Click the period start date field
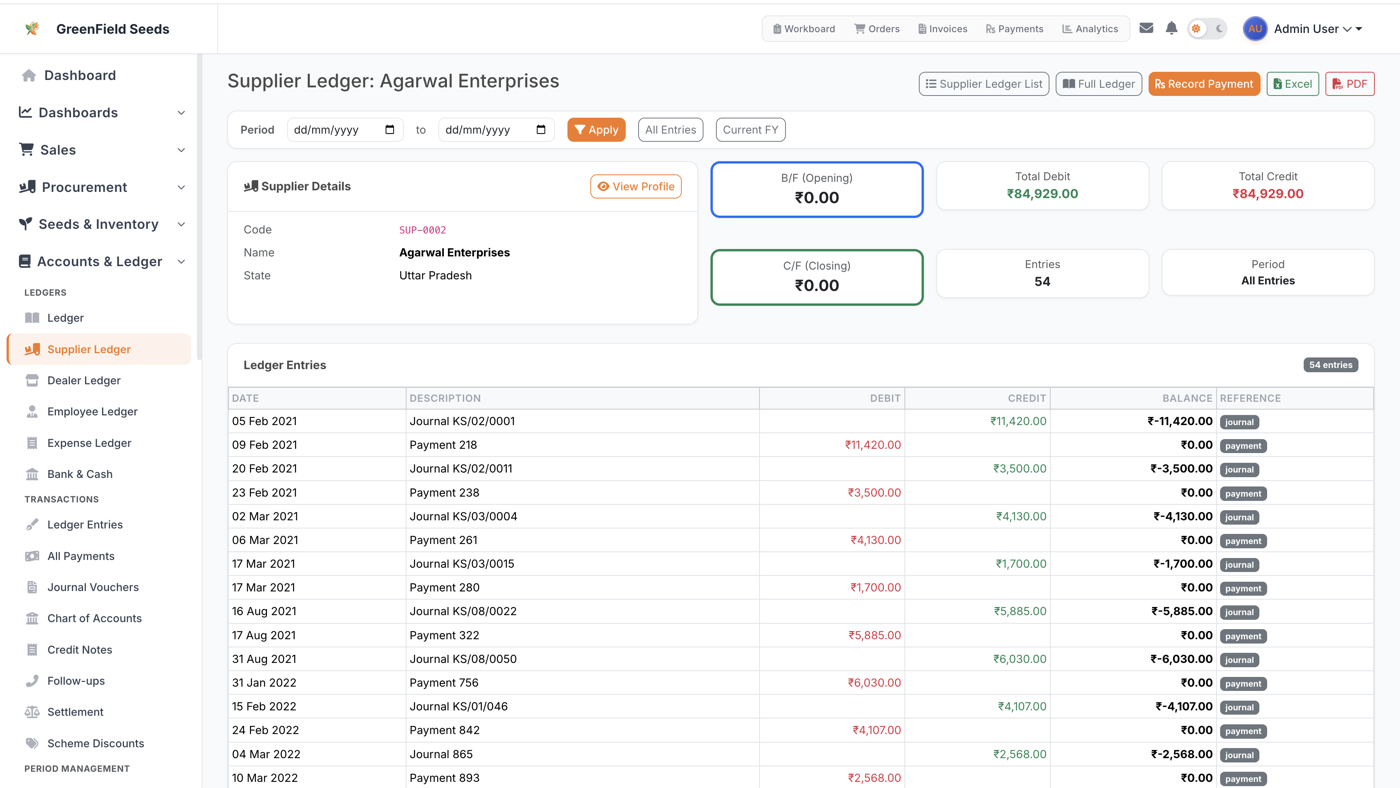 coord(345,130)
